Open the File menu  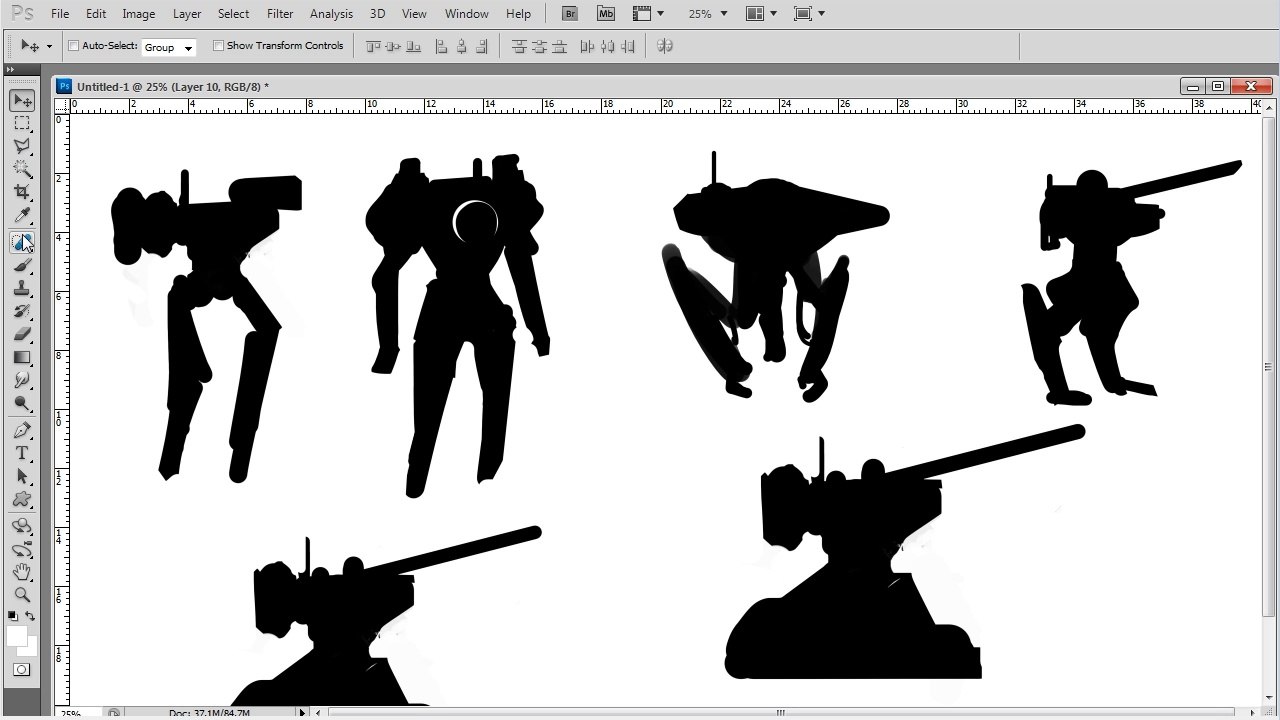60,14
